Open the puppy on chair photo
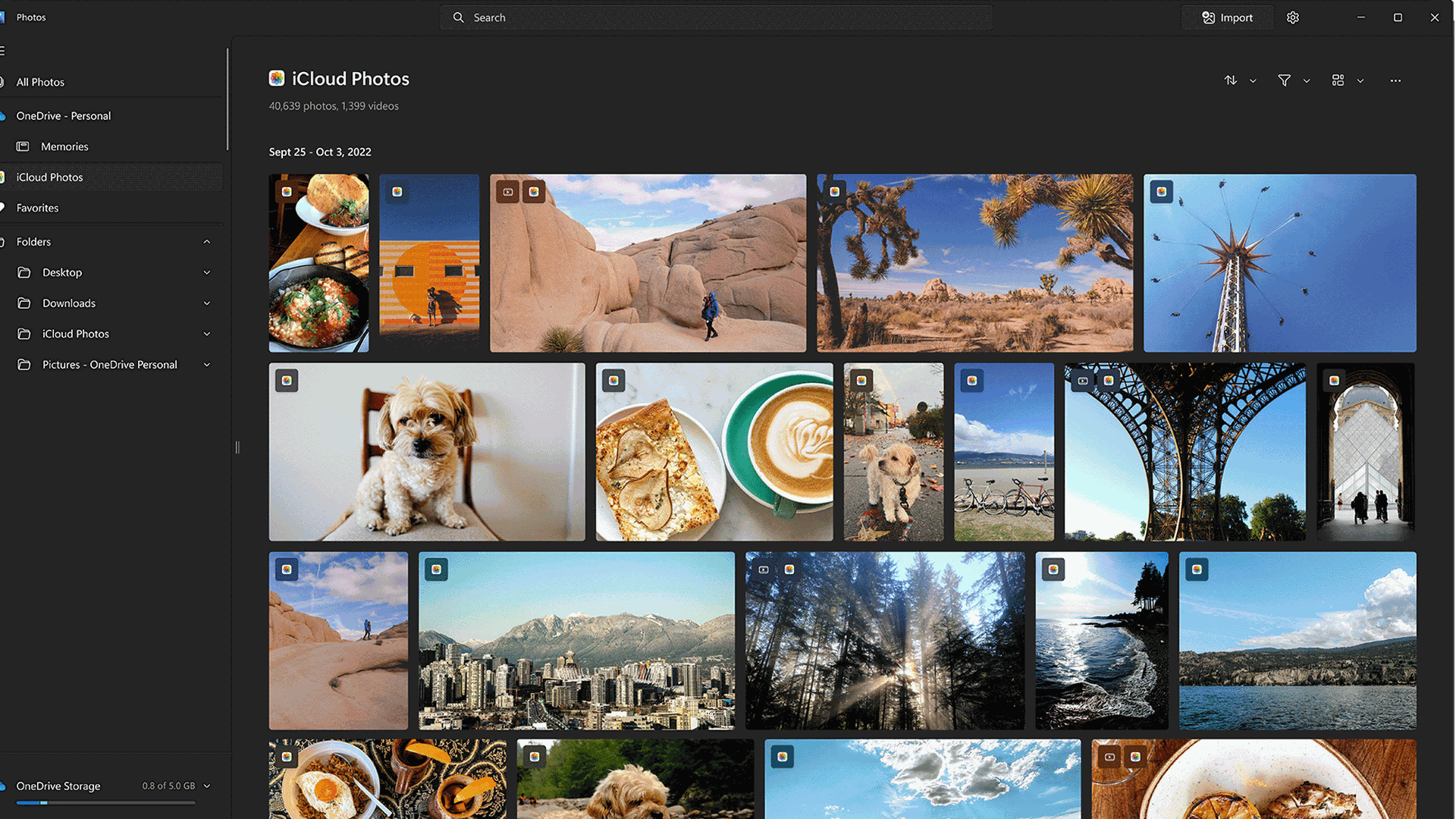The image size is (1456, 819). [426, 452]
